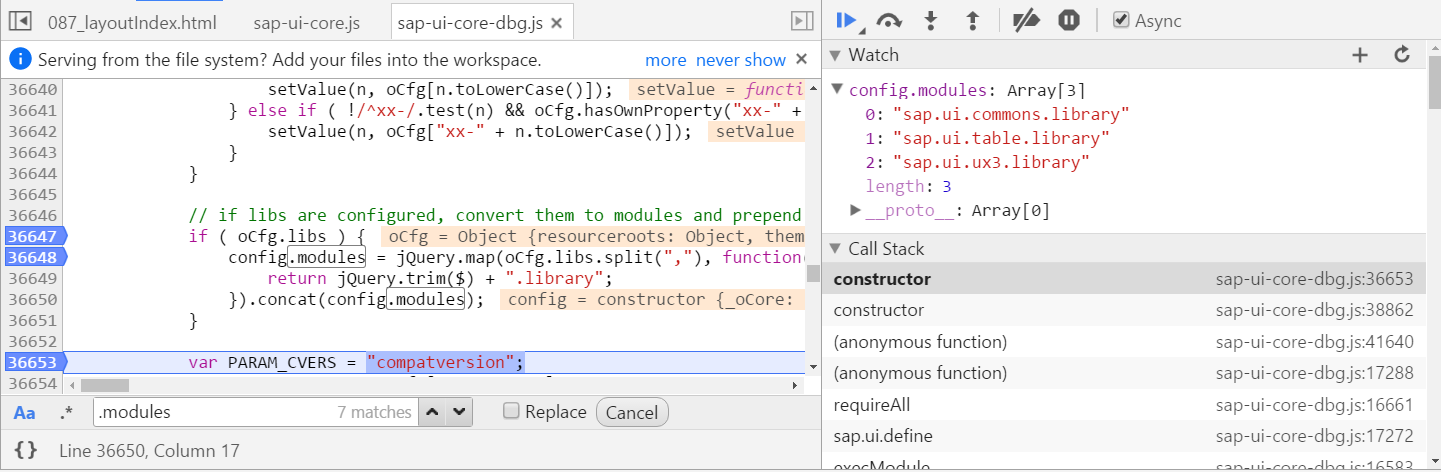
Task: Resume script execution with the play button
Action: pyautogui.click(x=846, y=20)
